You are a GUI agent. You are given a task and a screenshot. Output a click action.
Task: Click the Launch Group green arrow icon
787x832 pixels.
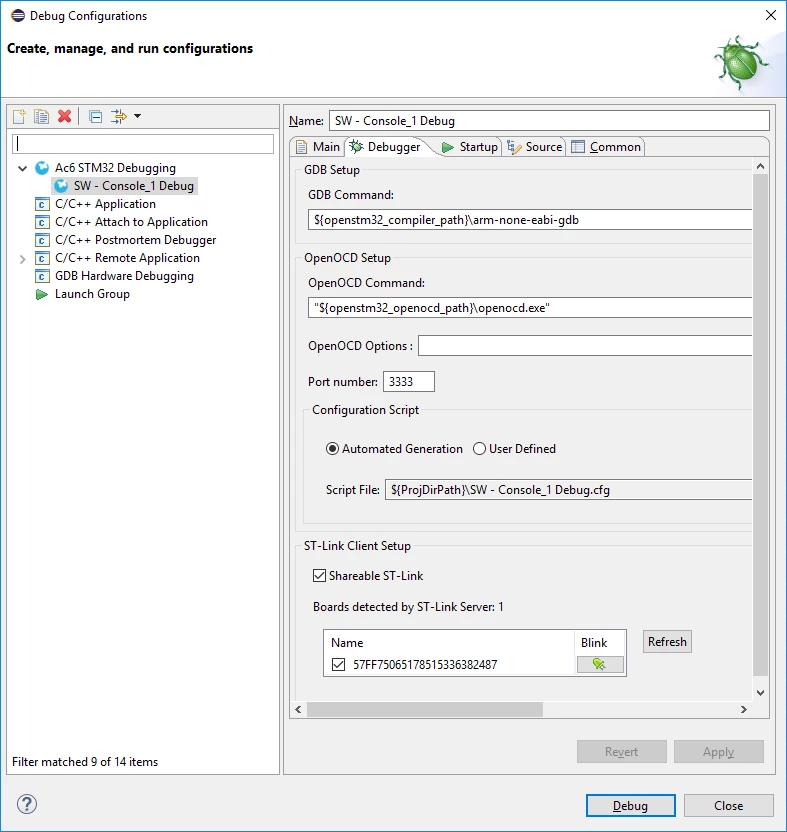(x=42, y=294)
